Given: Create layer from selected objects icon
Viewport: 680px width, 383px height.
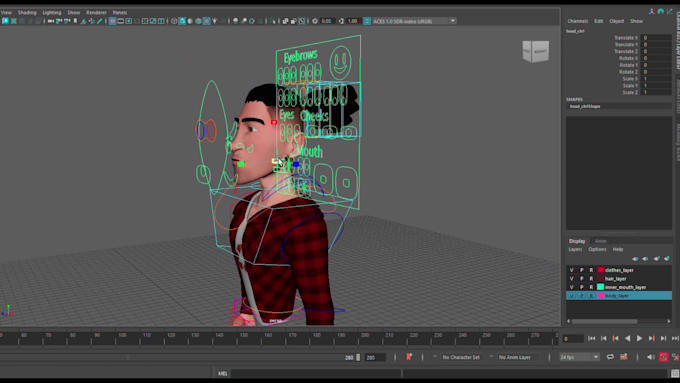Looking at the screenshot, I should 667,259.
